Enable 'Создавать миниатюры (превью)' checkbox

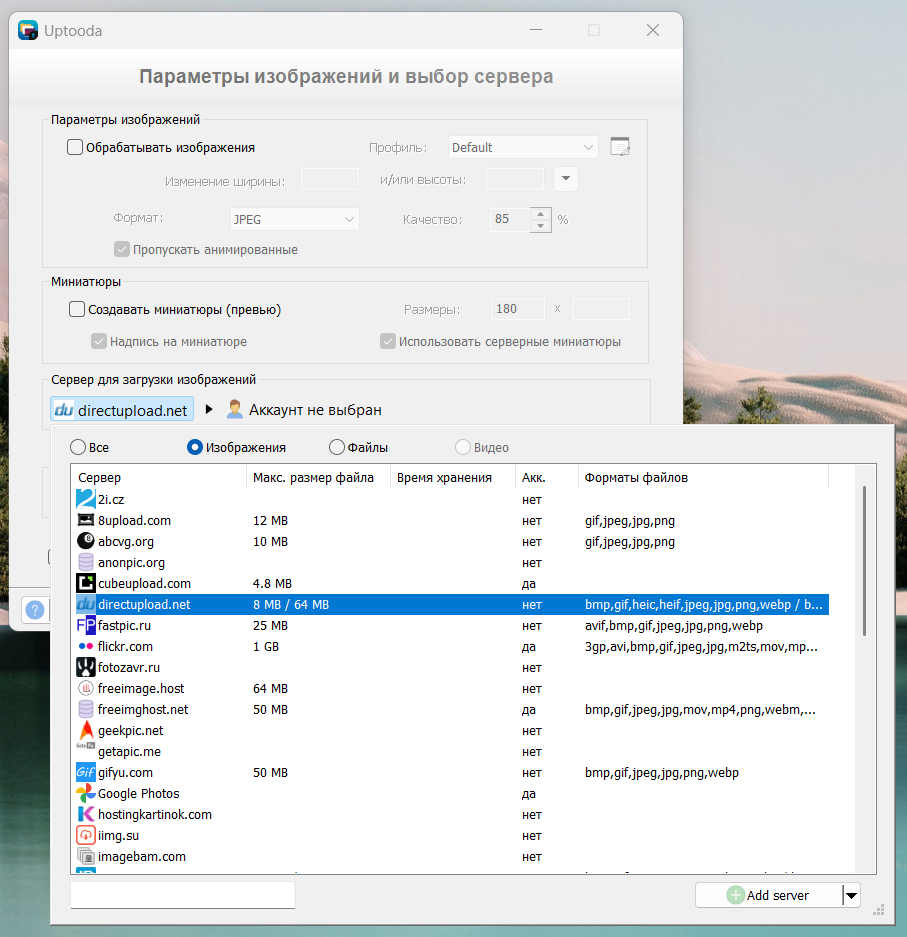click(x=76, y=309)
